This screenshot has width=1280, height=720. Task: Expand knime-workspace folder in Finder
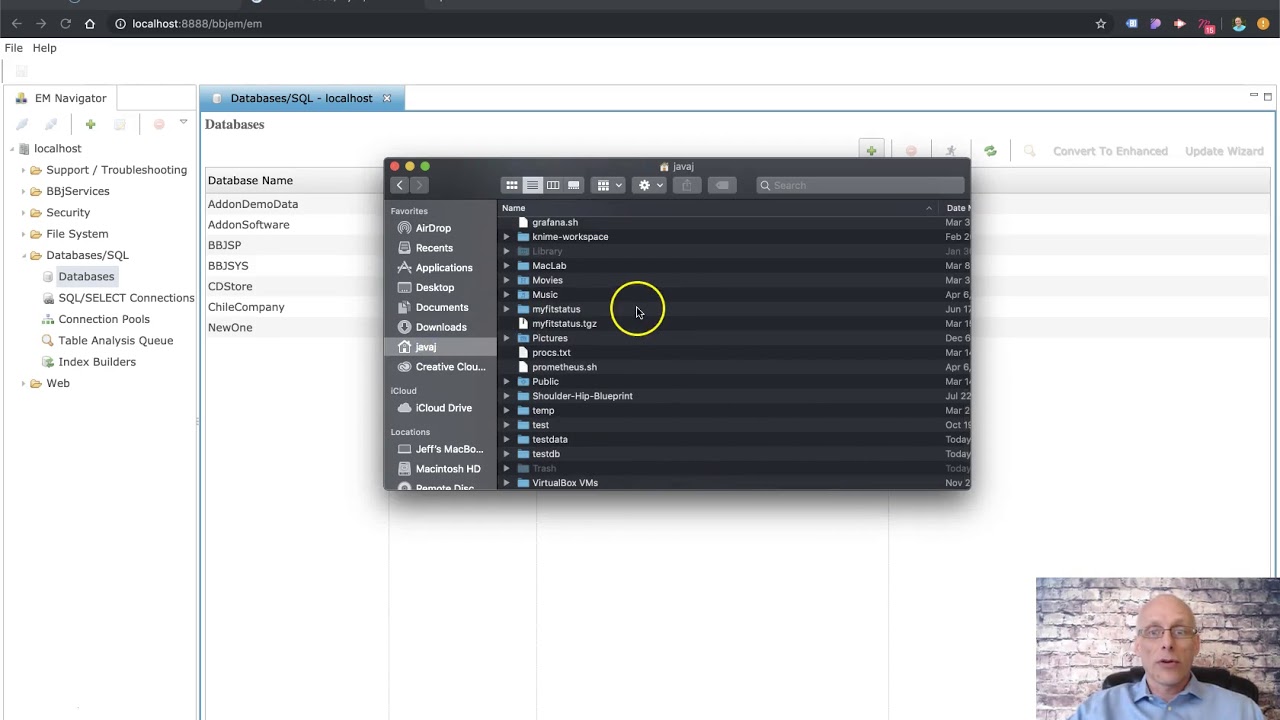pos(506,237)
